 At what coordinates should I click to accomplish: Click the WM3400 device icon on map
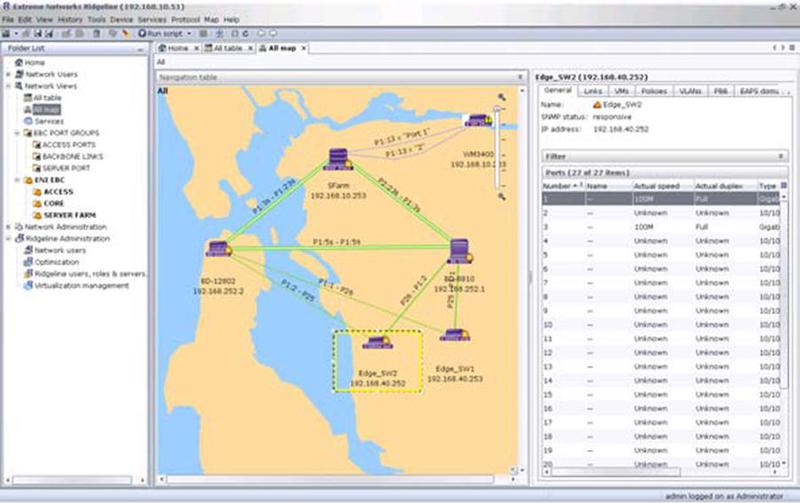click(x=479, y=121)
